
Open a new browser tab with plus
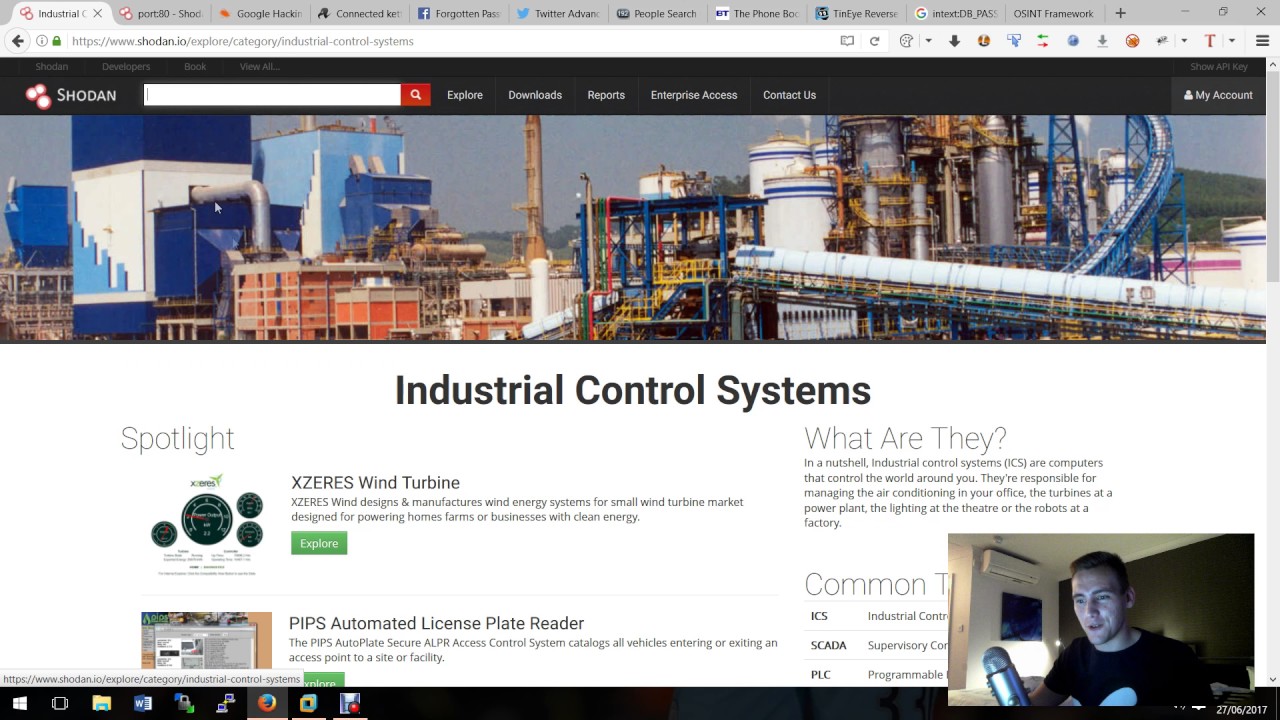coord(1120,13)
